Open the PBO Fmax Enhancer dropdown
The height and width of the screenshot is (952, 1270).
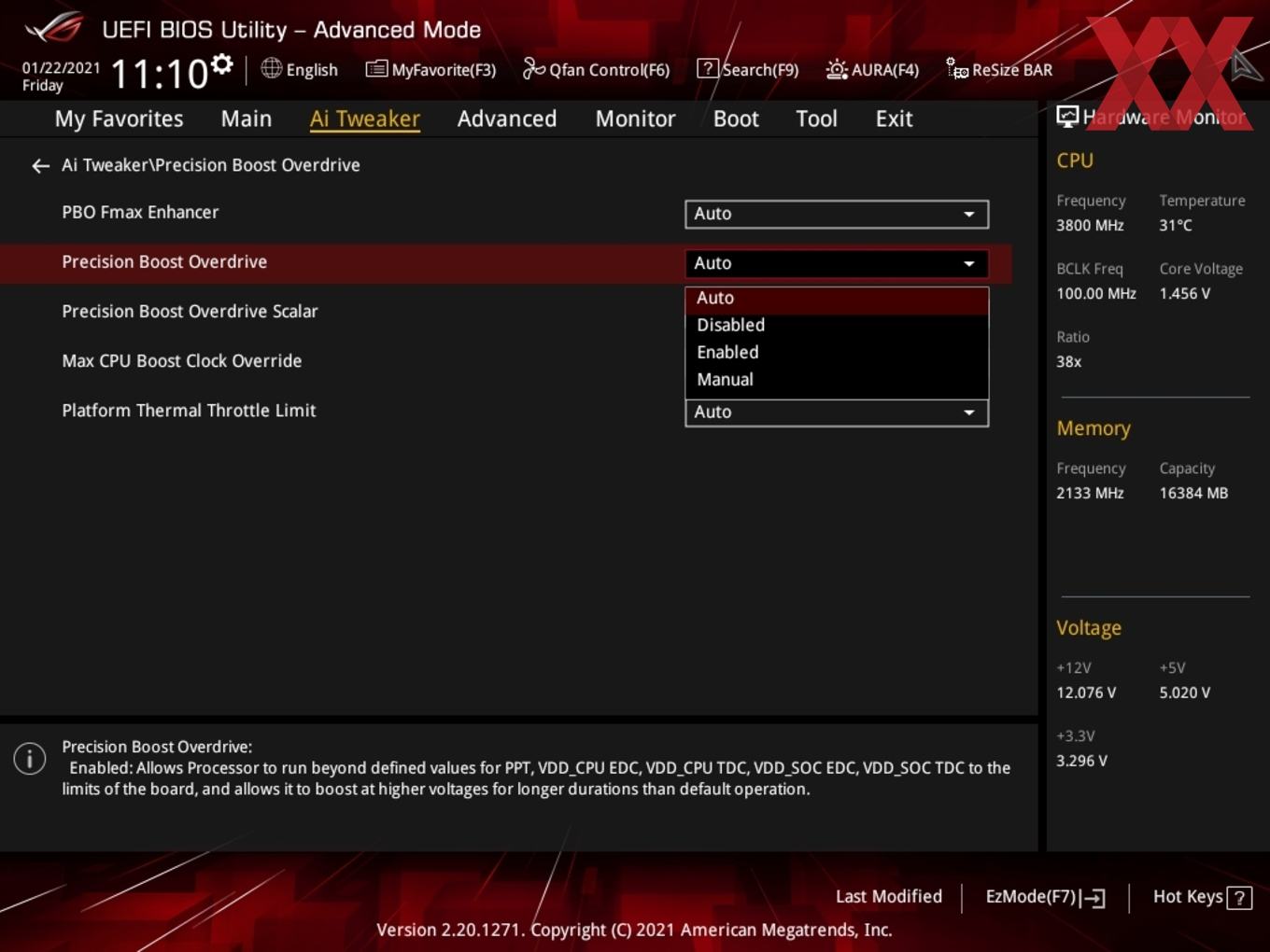(x=837, y=214)
